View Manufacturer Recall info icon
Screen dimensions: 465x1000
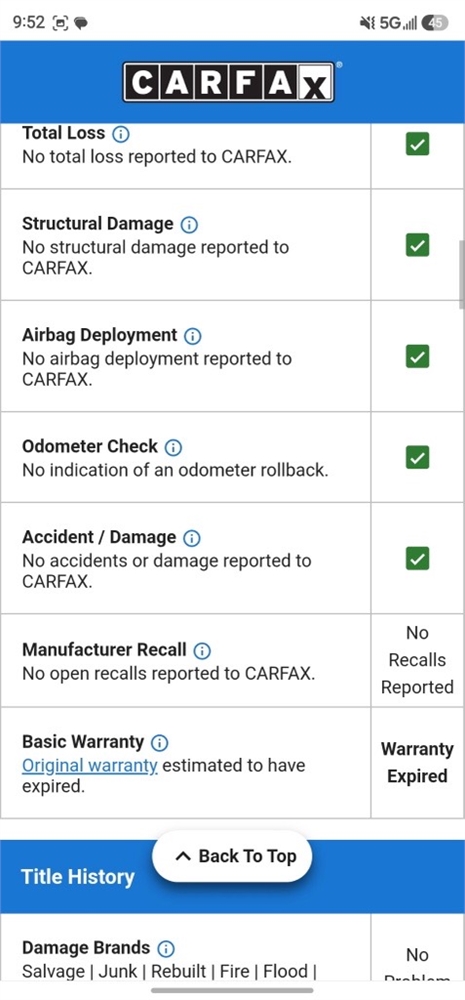pyautogui.click(x=202, y=651)
